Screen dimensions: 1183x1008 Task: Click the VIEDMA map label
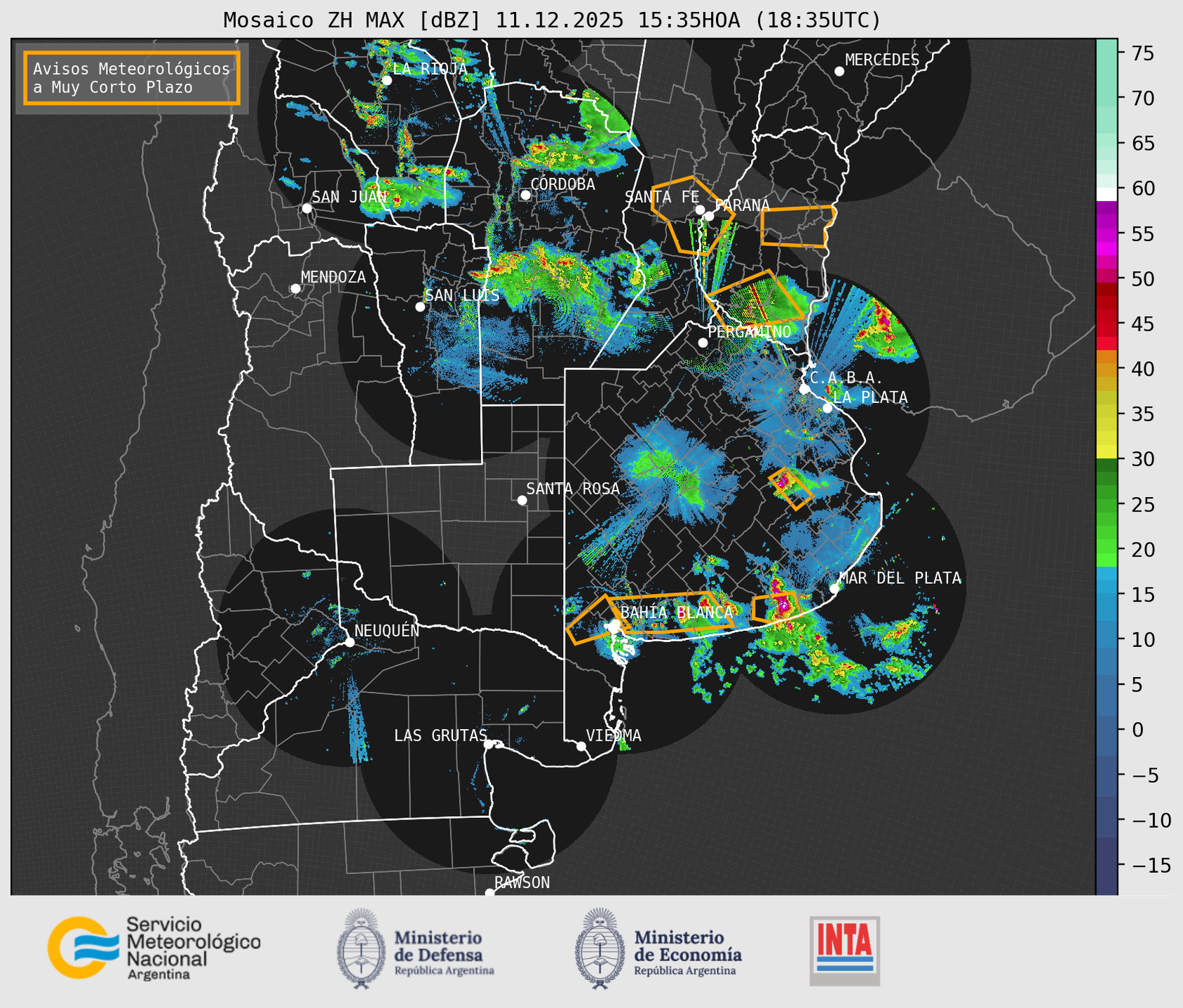(614, 735)
